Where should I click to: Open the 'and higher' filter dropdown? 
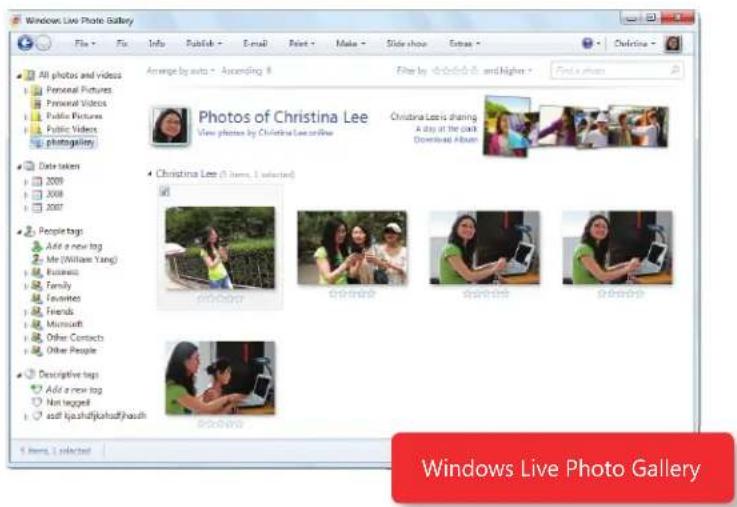click(508, 71)
